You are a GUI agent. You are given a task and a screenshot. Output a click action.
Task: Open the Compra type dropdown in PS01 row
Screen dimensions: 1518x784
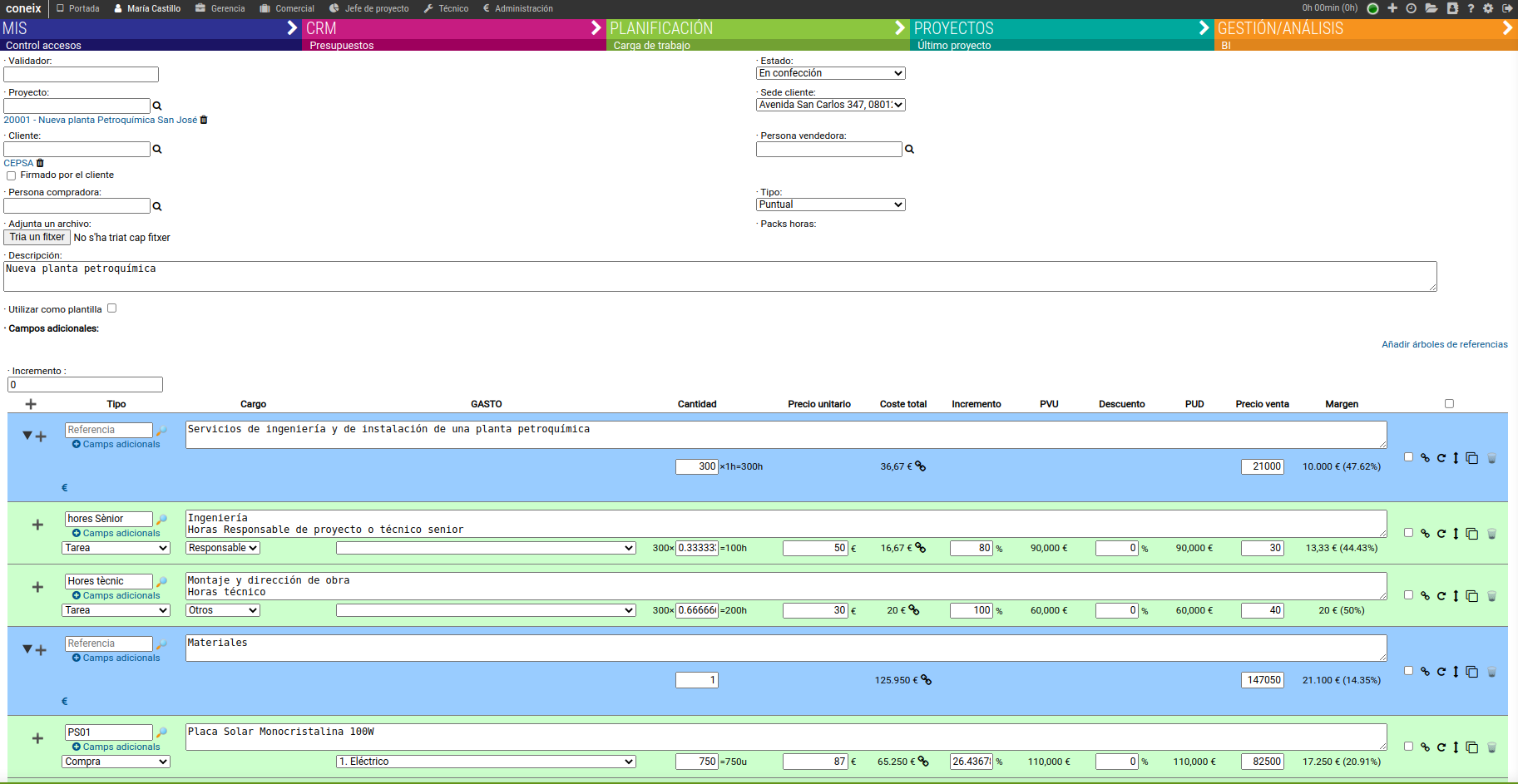pyautogui.click(x=116, y=762)
